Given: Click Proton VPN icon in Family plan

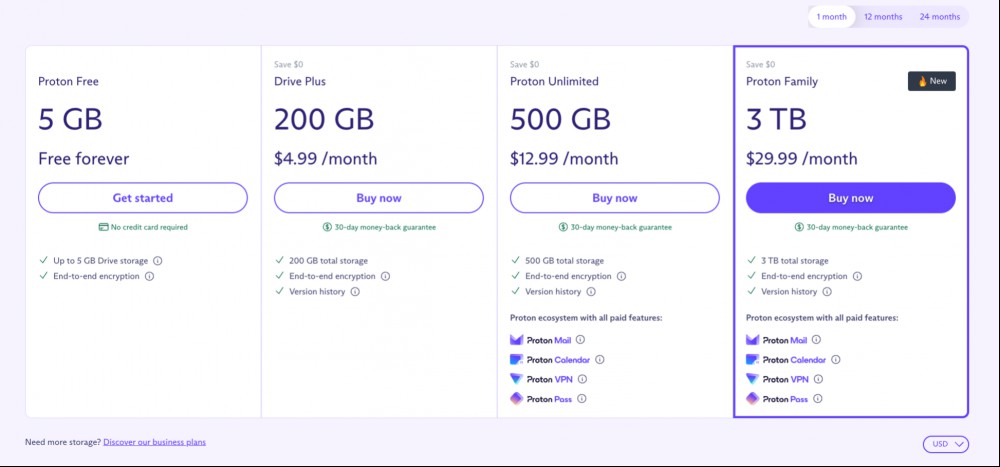Looking at the screenshot, I should click(753, 379).
